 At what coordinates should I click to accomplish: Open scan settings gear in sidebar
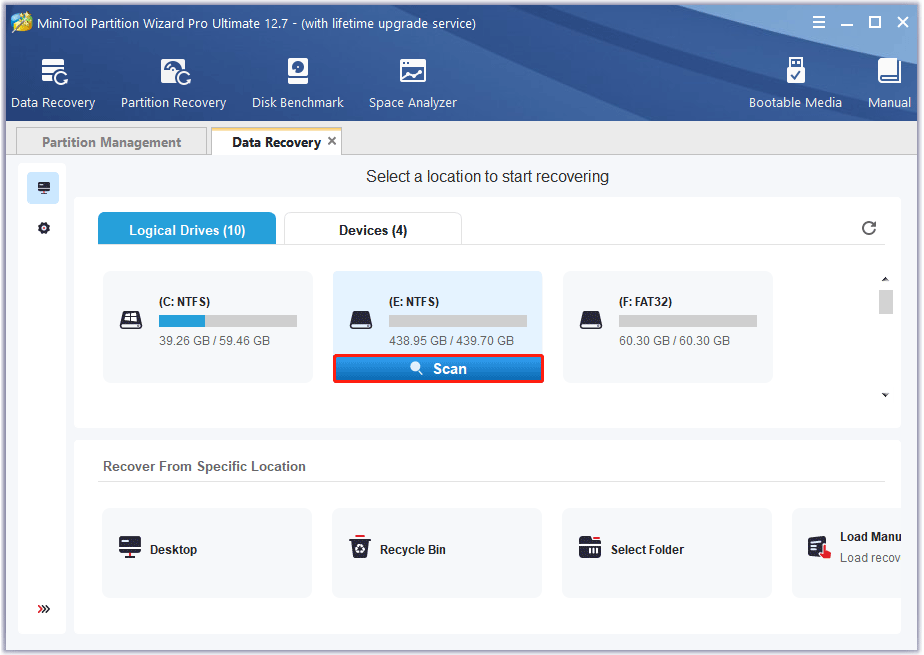tap(44, 228)
